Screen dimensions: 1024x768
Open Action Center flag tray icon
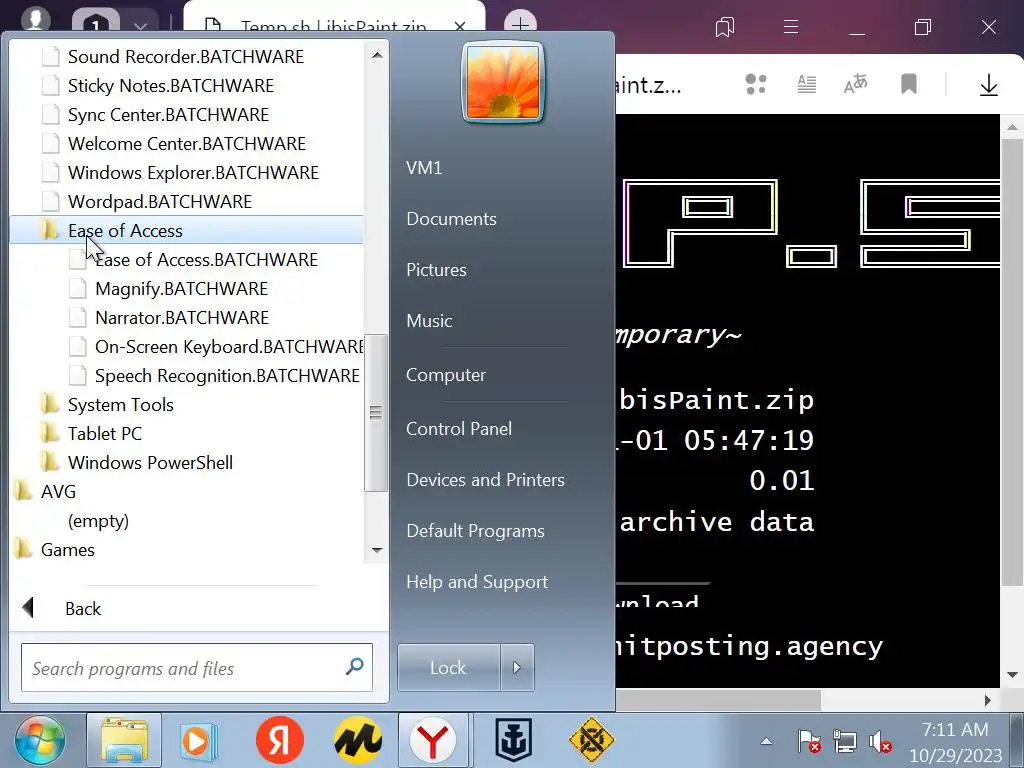808,742
